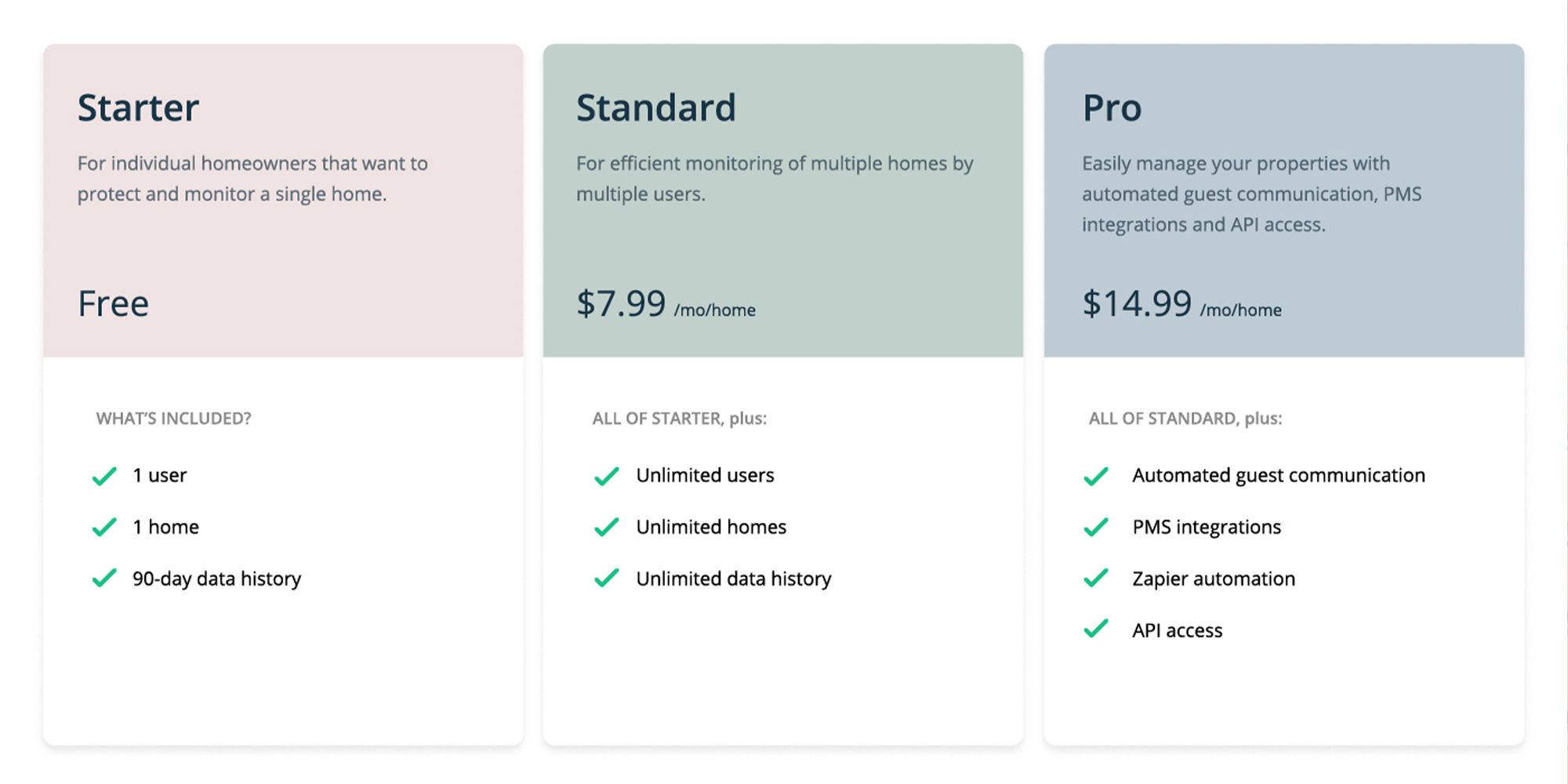
Task: Click the Free price on Starter card
Action: point(113,304)
